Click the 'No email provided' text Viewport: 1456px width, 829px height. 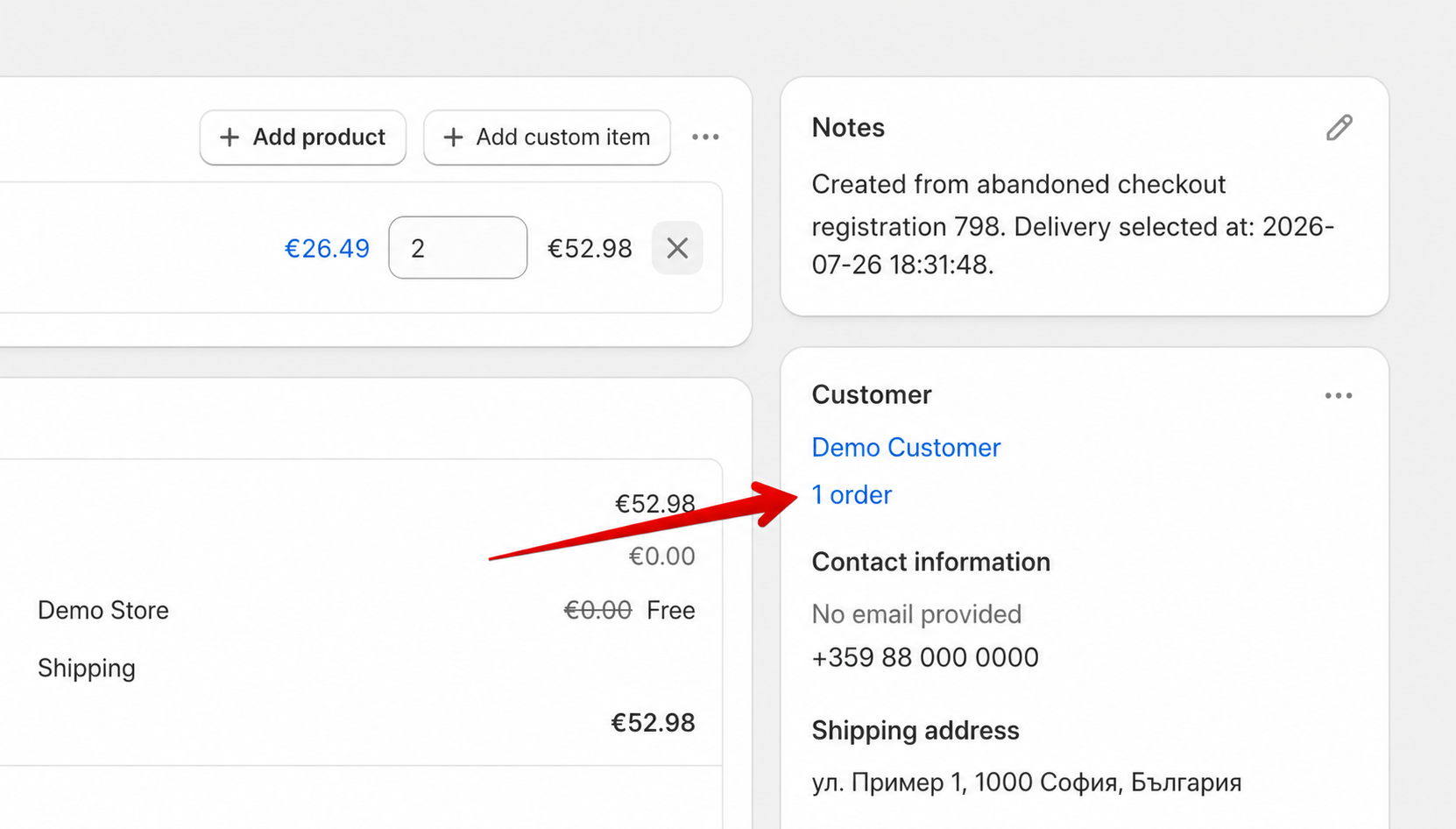click(x=916, y=613)
